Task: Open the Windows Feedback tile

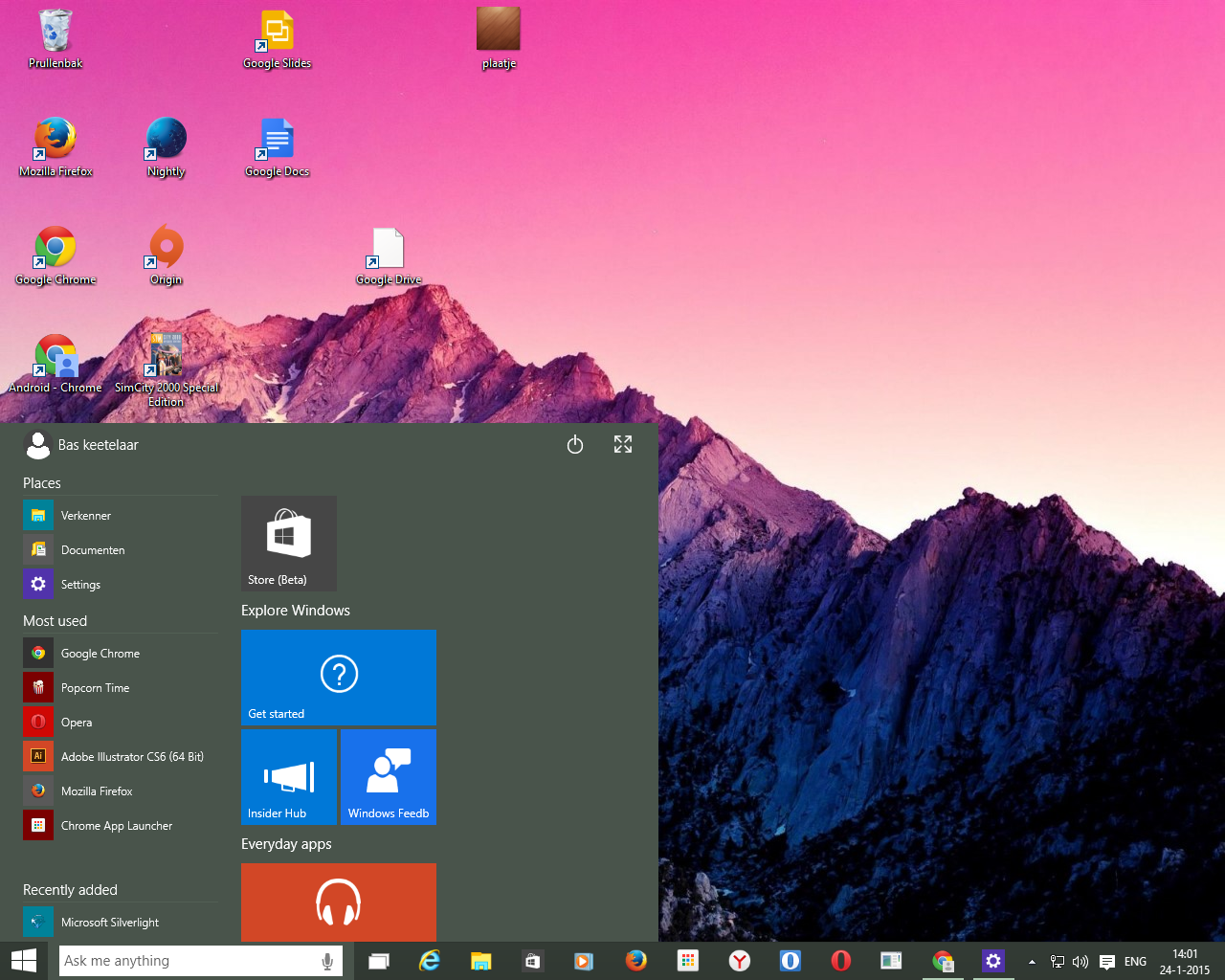Action: (389, 777)
